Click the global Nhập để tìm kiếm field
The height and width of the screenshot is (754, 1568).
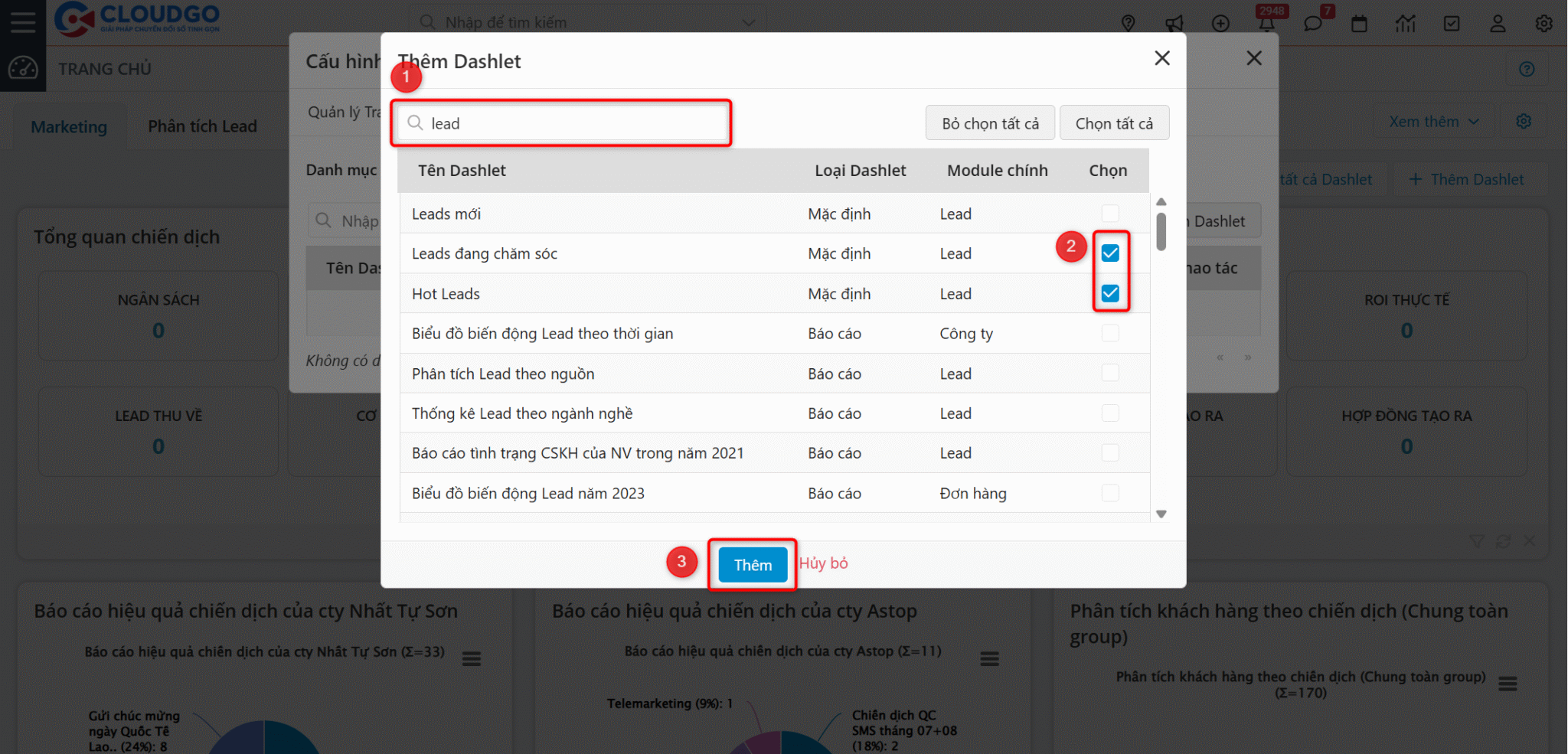pyautogui.click(x=586, y=23)
